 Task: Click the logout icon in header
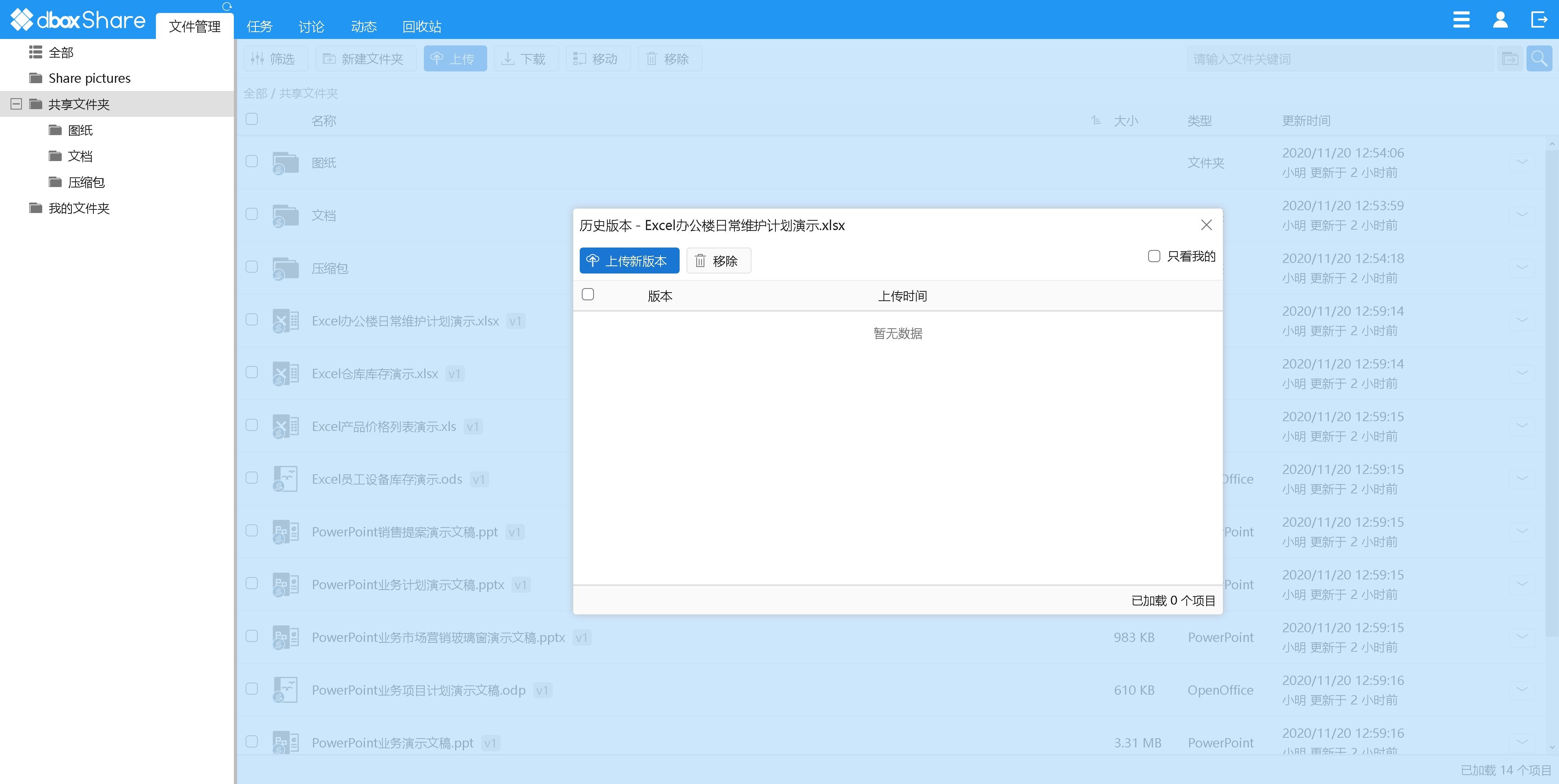pos(1539,20)
